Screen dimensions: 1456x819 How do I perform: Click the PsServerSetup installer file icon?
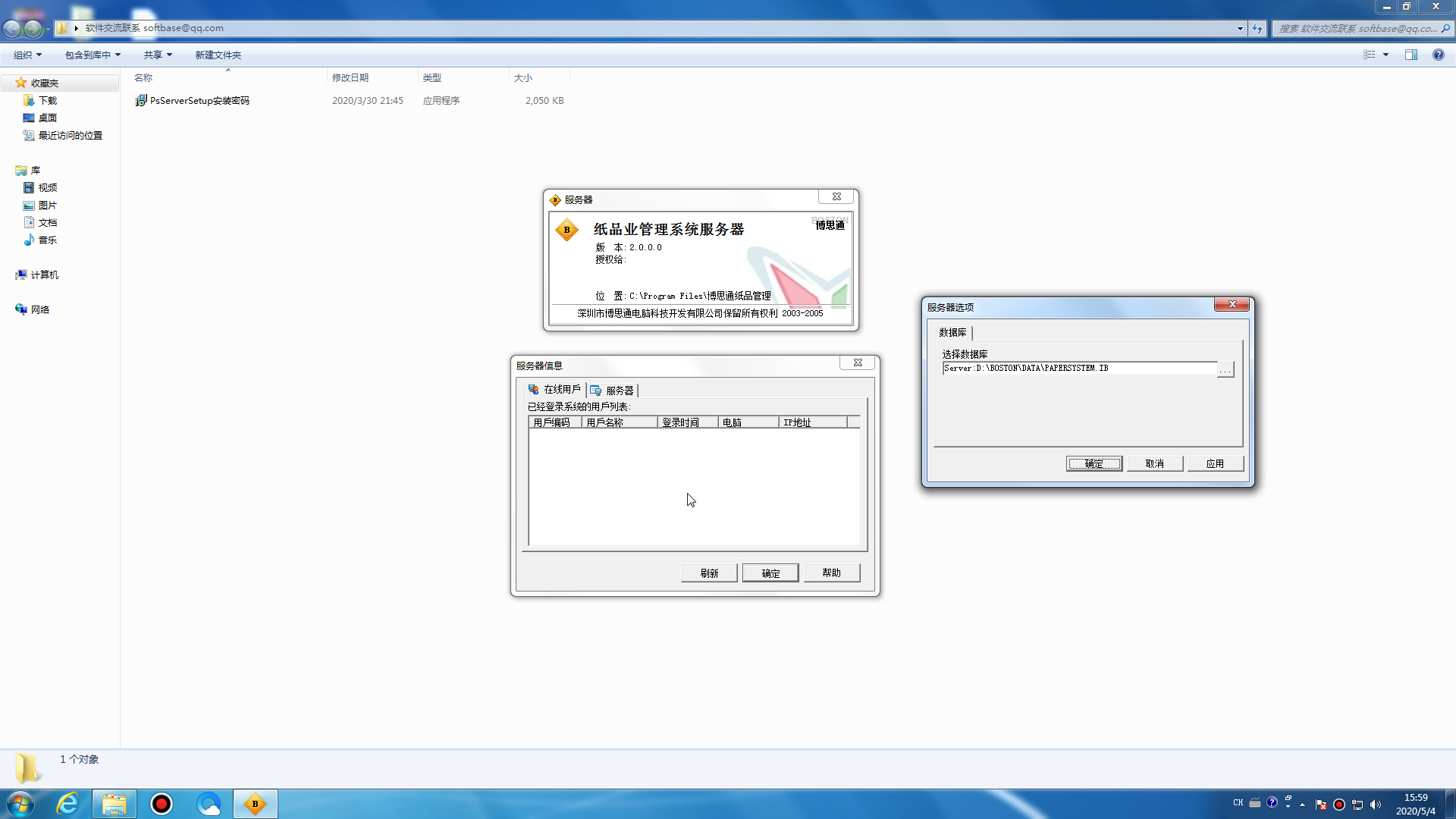pos(141,100)
